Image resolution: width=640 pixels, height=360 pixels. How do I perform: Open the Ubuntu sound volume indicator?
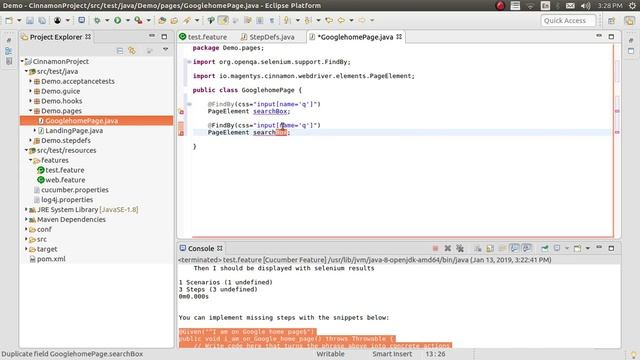(x=585, y=6)
